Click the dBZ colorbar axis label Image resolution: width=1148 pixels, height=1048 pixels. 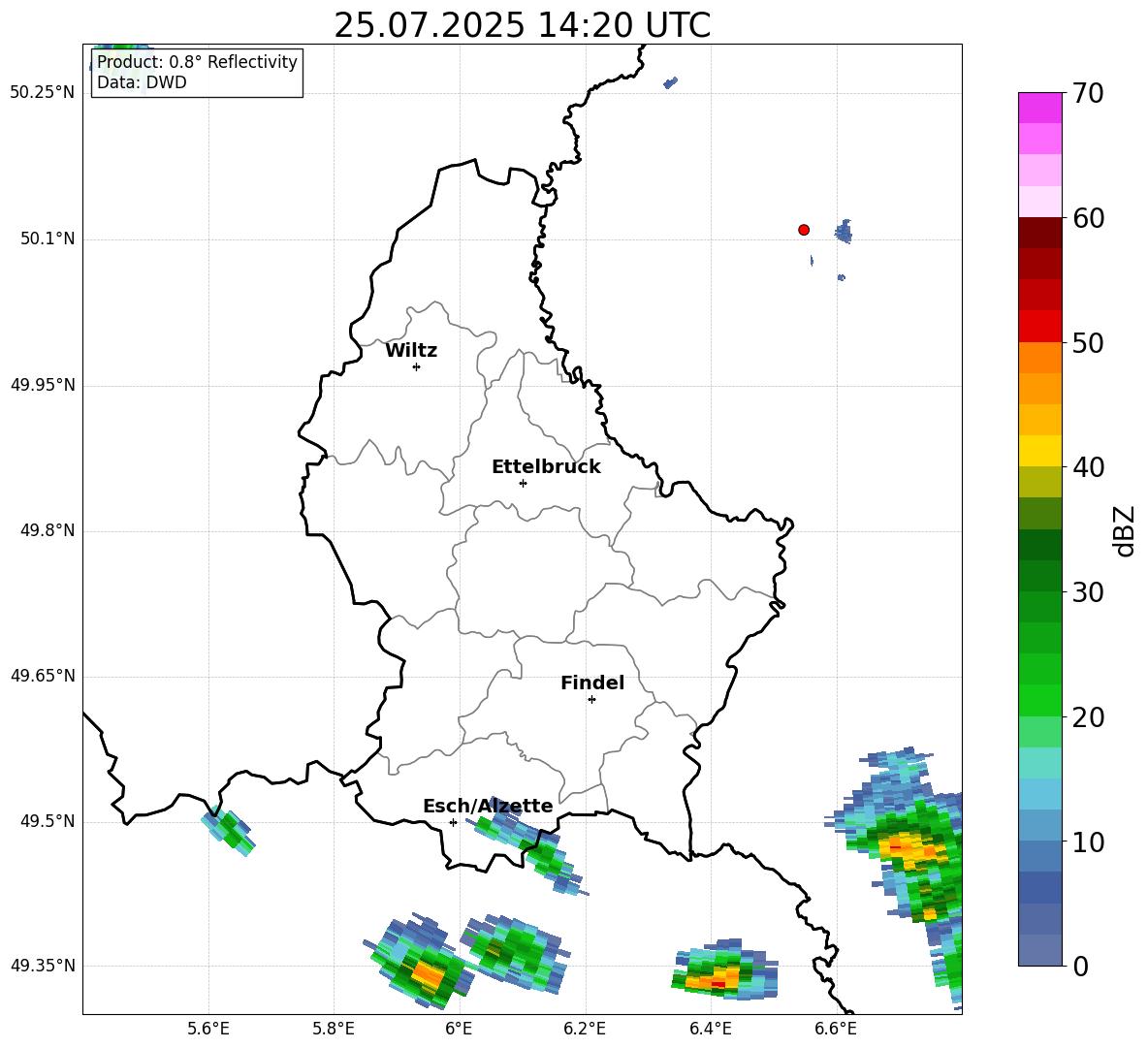pyautogui.click(x=1124, y=531)
